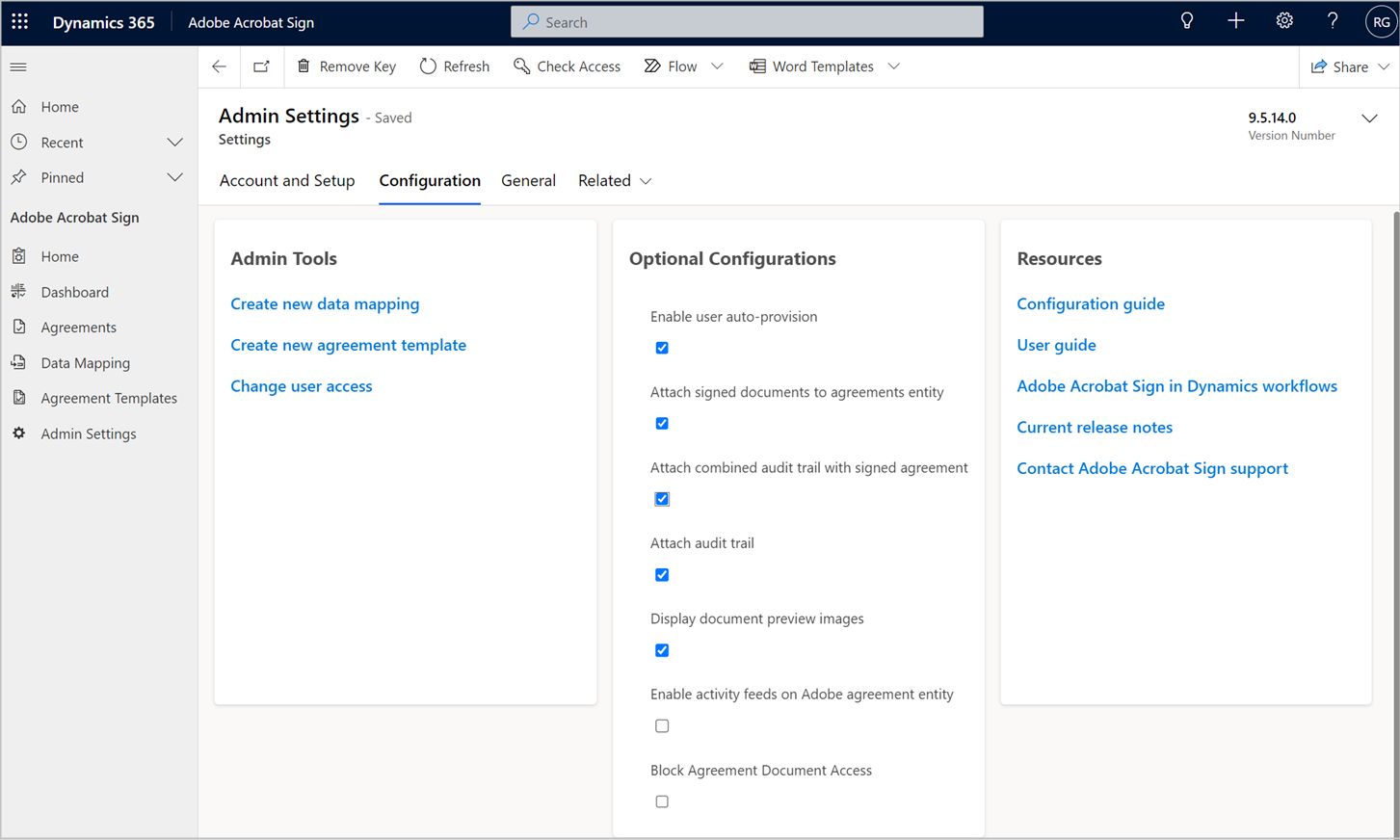
Task: Click Contact Adobe Acrobat Sign support
Action: 1152,469
